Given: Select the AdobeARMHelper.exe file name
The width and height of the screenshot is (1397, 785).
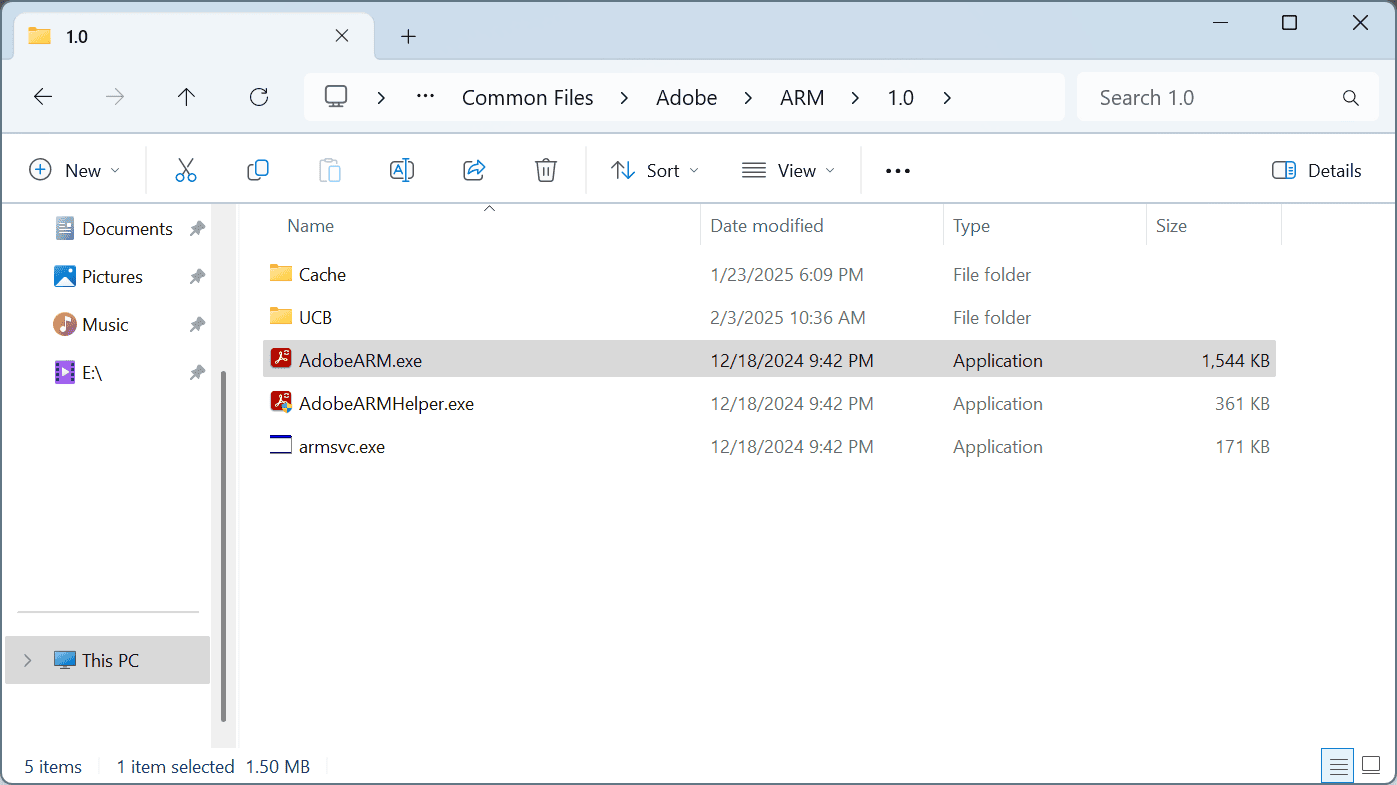Looking at the screenshot, I should (386, 404).
